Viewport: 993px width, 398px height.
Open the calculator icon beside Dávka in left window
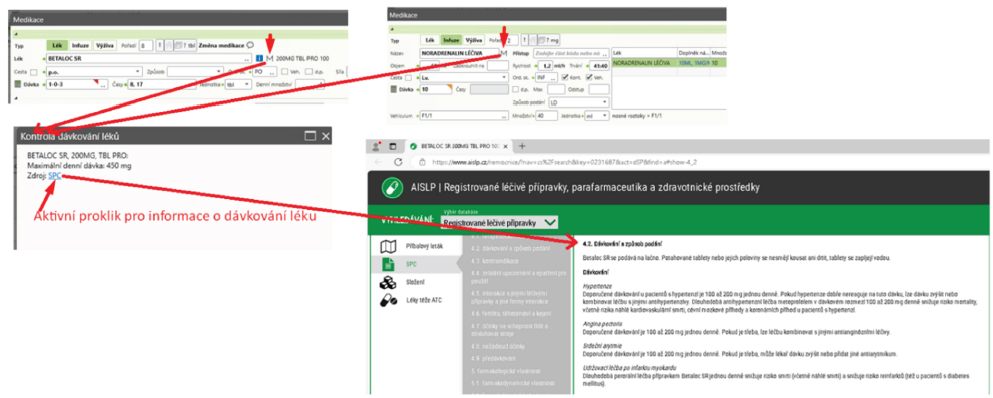(x=17, y=84)
